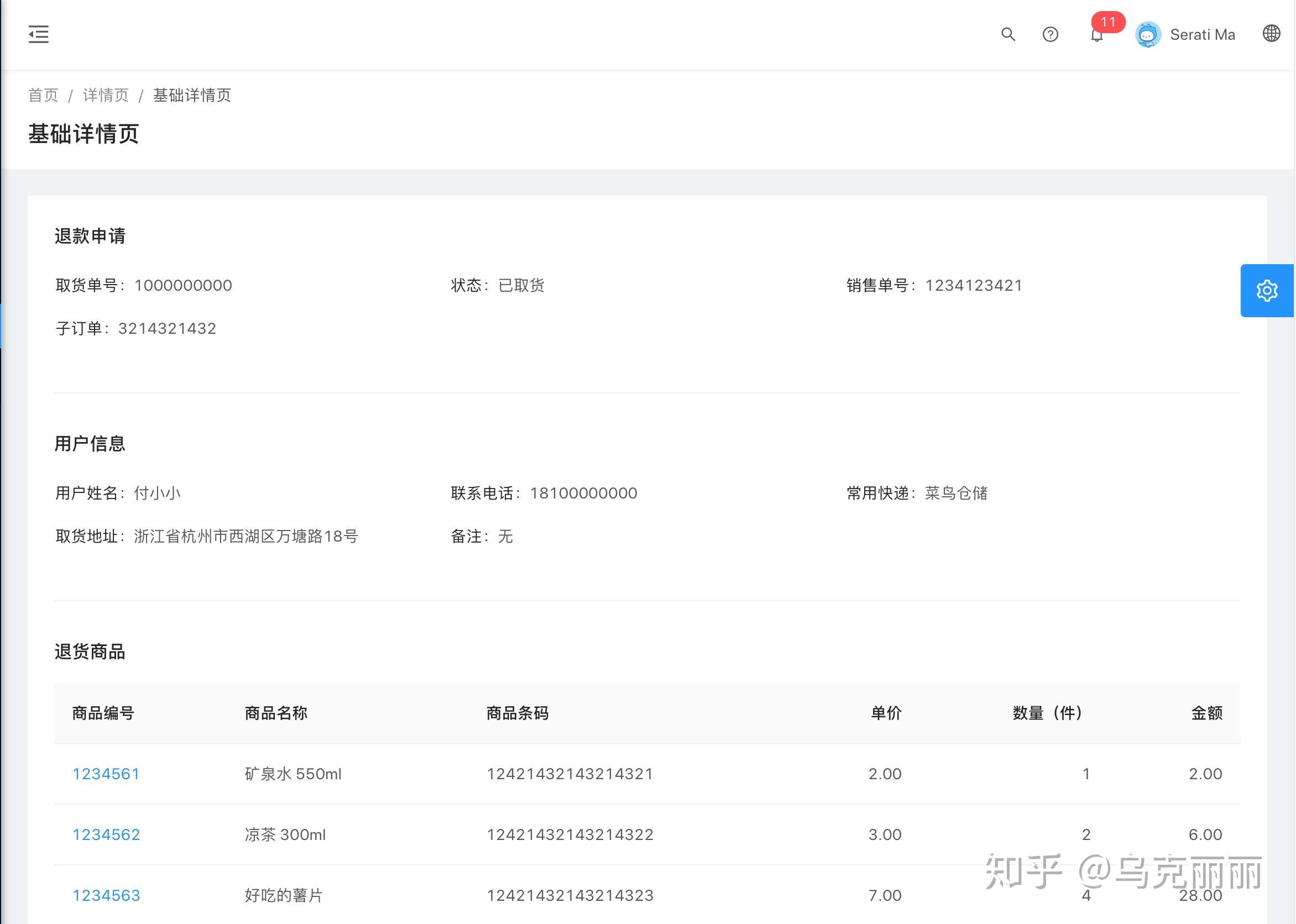1296x924 pixels.
Task: Click the 商品编号 column header
Action: [x=103, y=713]
